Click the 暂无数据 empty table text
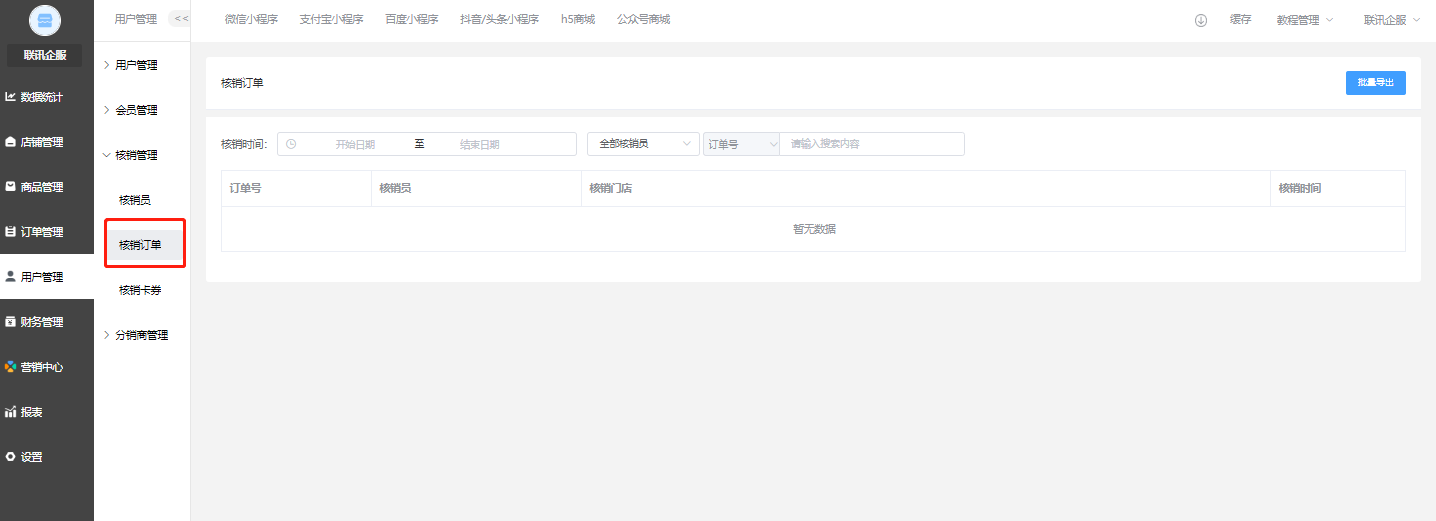The image size is (1436, 521). click(814, 229)
